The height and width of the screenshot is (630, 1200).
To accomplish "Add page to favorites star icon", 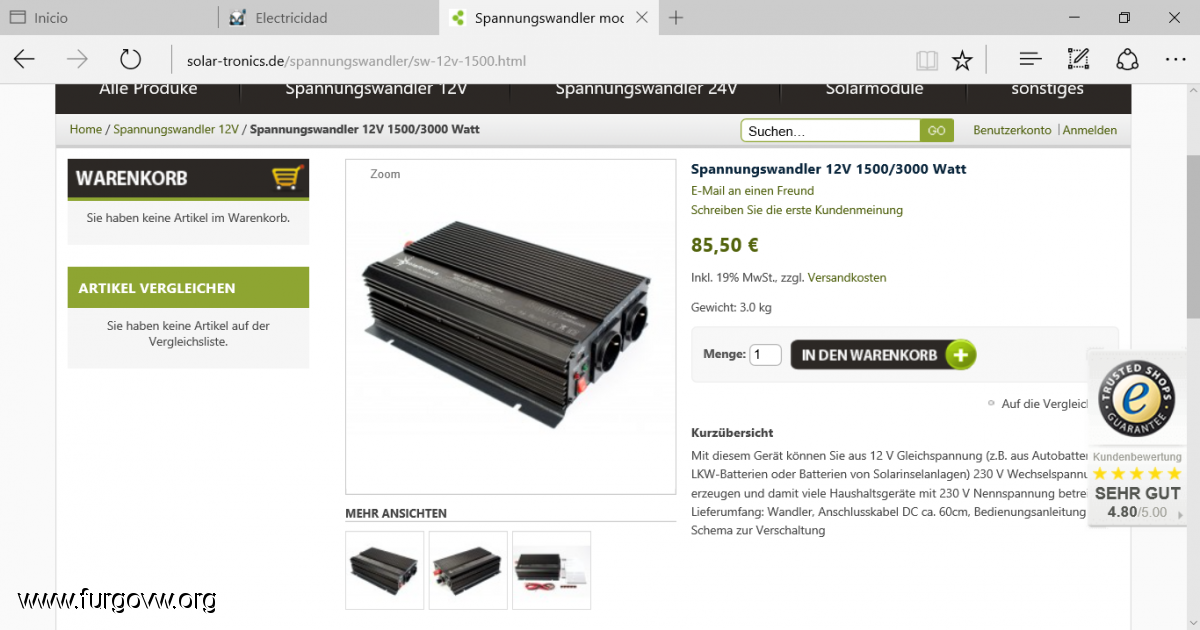I will click(962, 61).
